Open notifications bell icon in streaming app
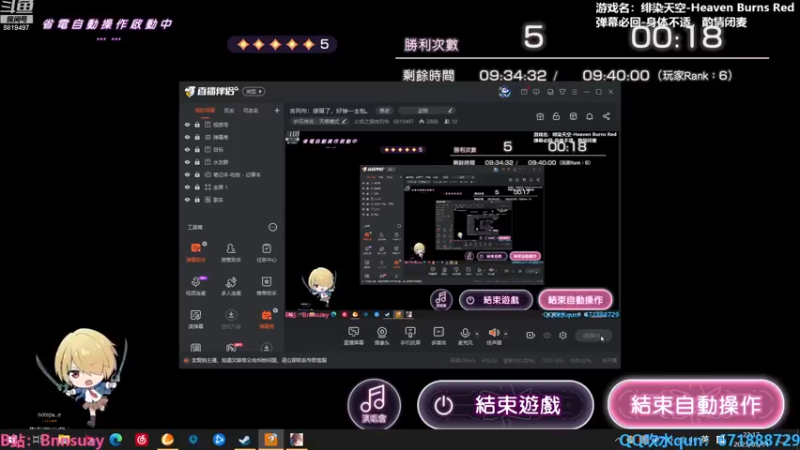Viewport: 800px width, 450px height. [x=589, y=116]
